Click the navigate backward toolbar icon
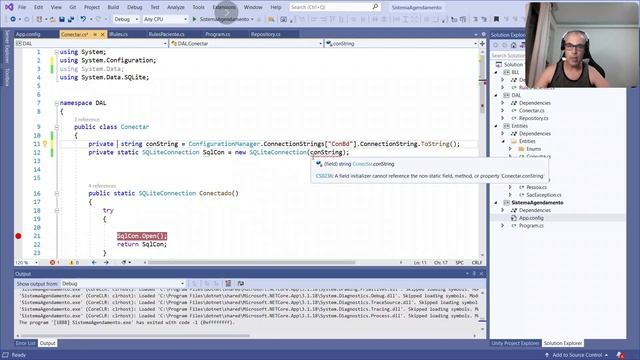 (13, 19)
